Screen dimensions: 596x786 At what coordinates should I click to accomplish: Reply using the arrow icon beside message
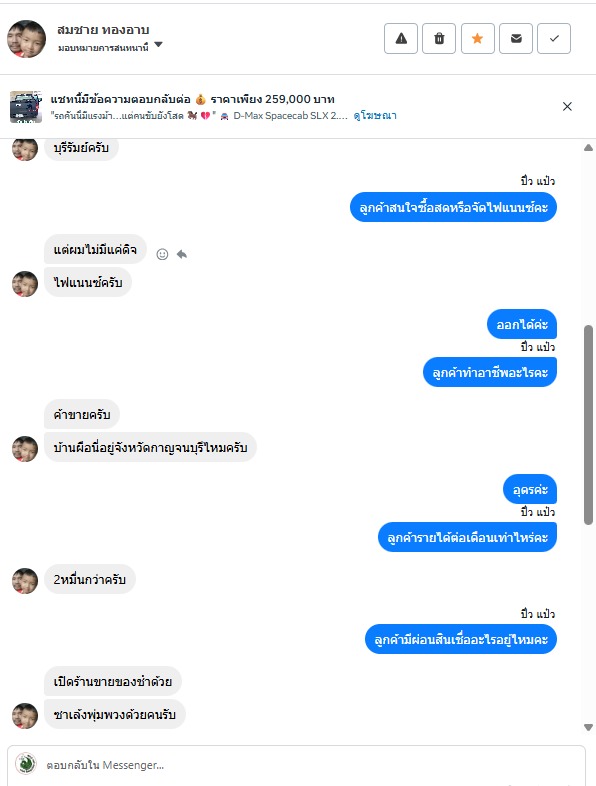[181, 254]
